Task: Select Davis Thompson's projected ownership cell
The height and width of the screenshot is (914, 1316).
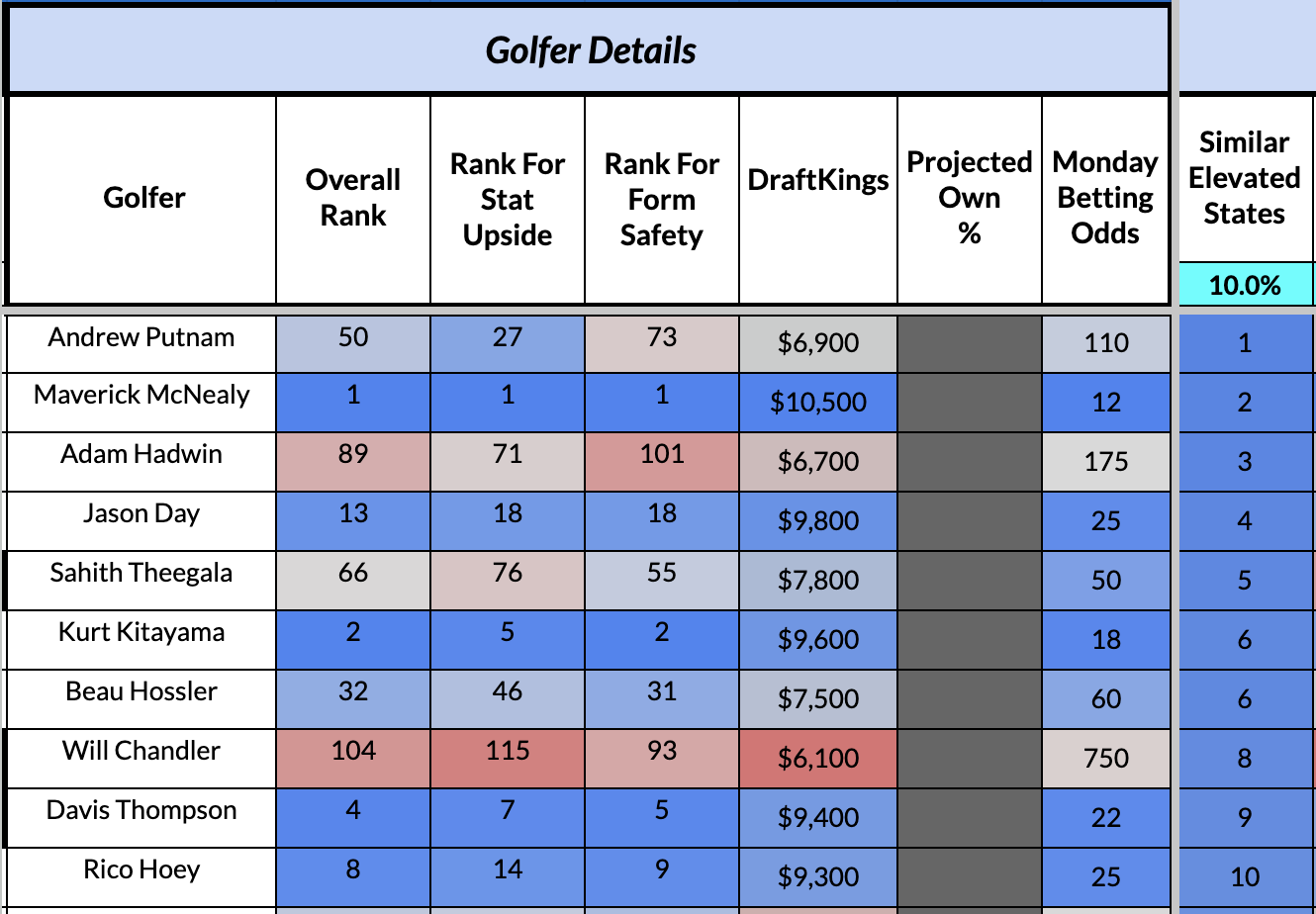Action: pyautogui.click(x=970, y=818)
